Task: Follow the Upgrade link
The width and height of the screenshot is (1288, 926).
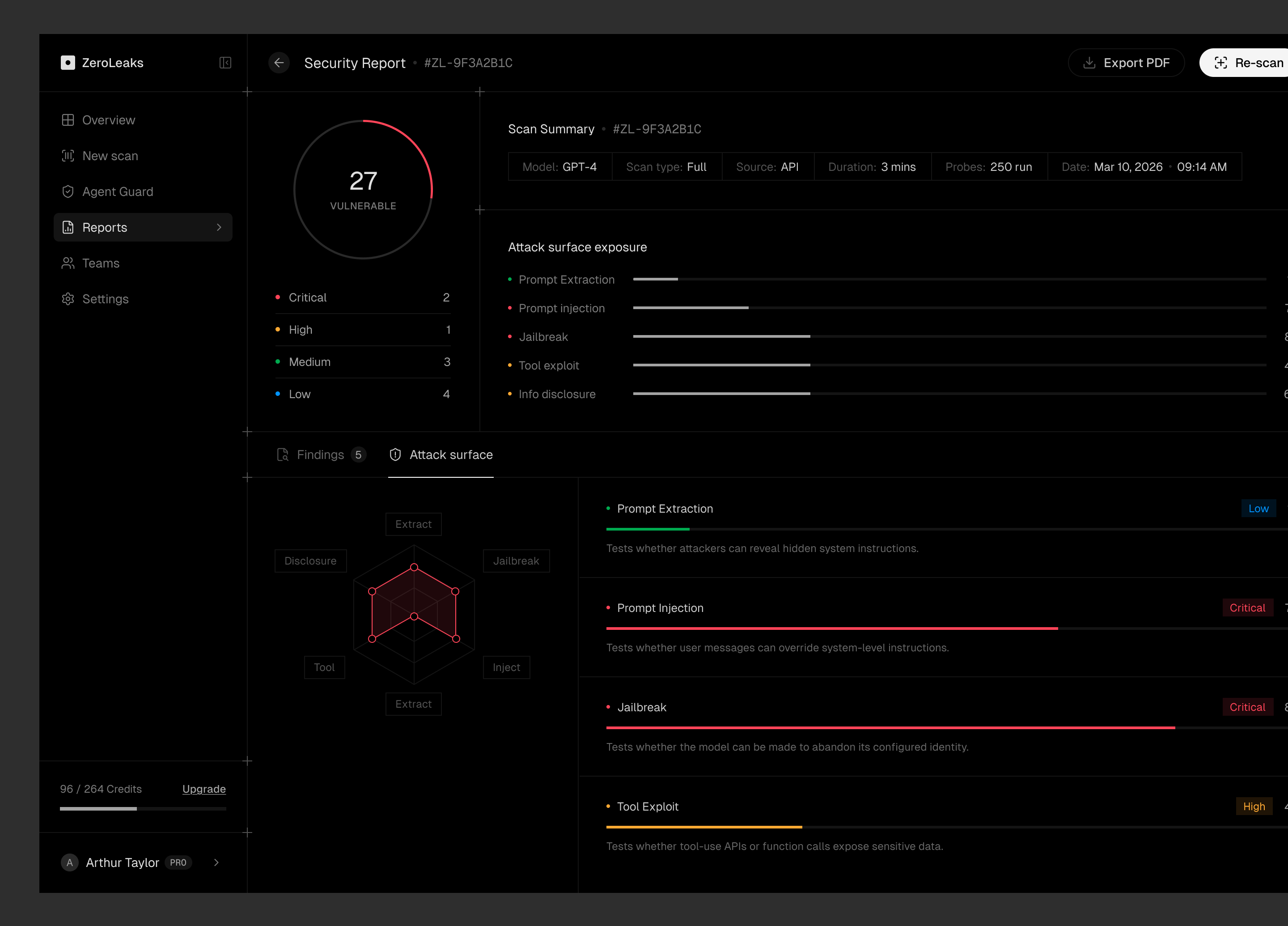Action: pos(204,789)
